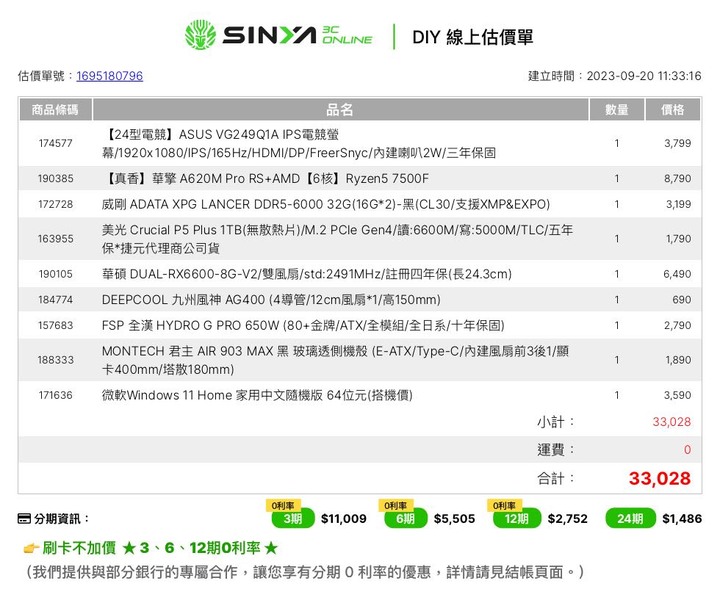Click the FSP HYDRO G PRO 650W item name
This screenshot has width=720, height=600.
(303, 325)
